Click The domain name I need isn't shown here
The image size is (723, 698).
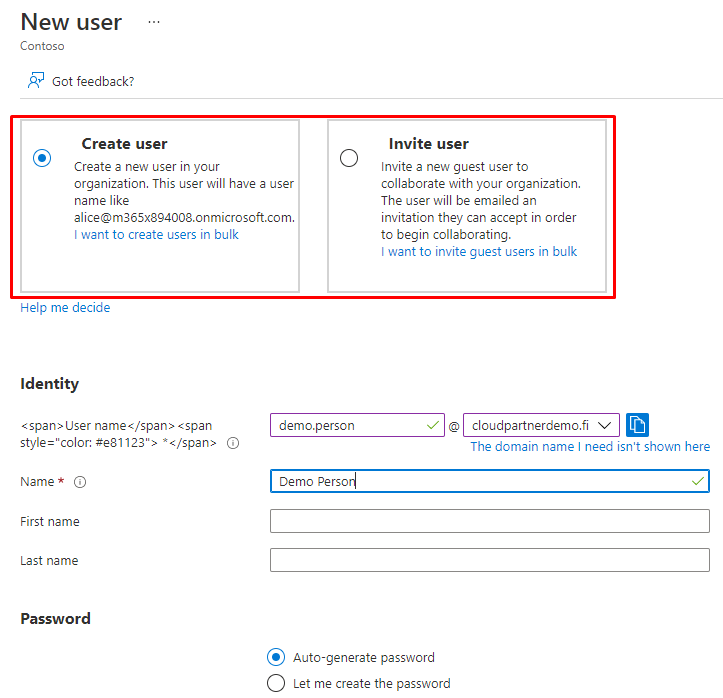(x=590, y=447)
